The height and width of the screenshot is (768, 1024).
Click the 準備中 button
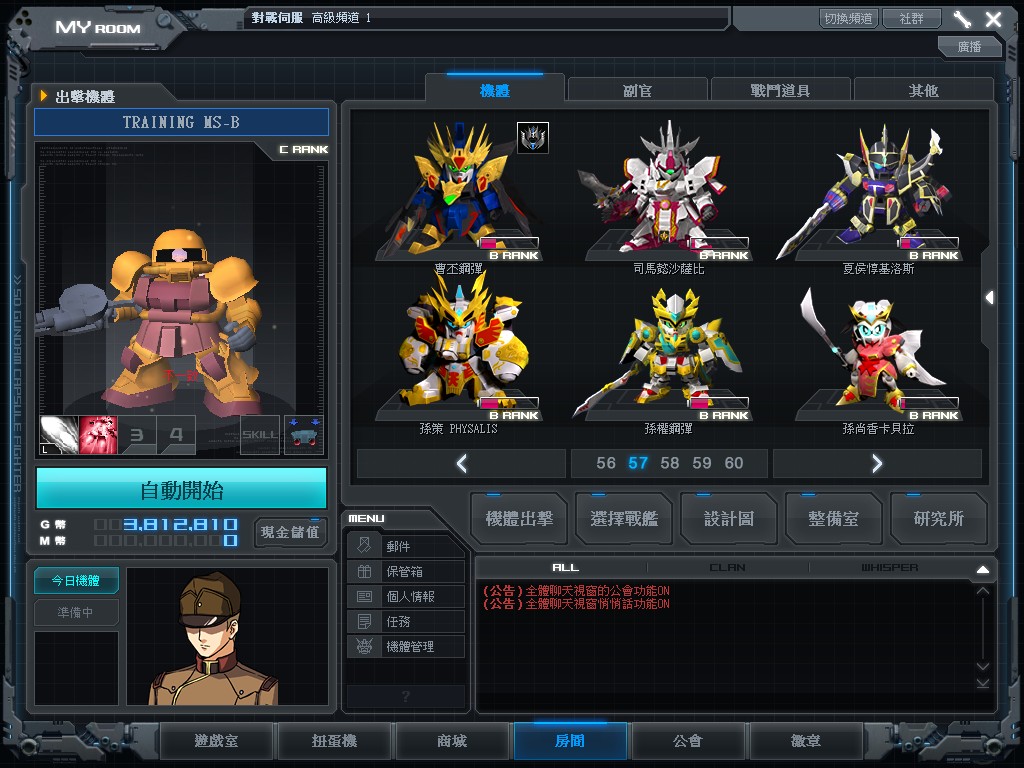click(x=76, y=612)
